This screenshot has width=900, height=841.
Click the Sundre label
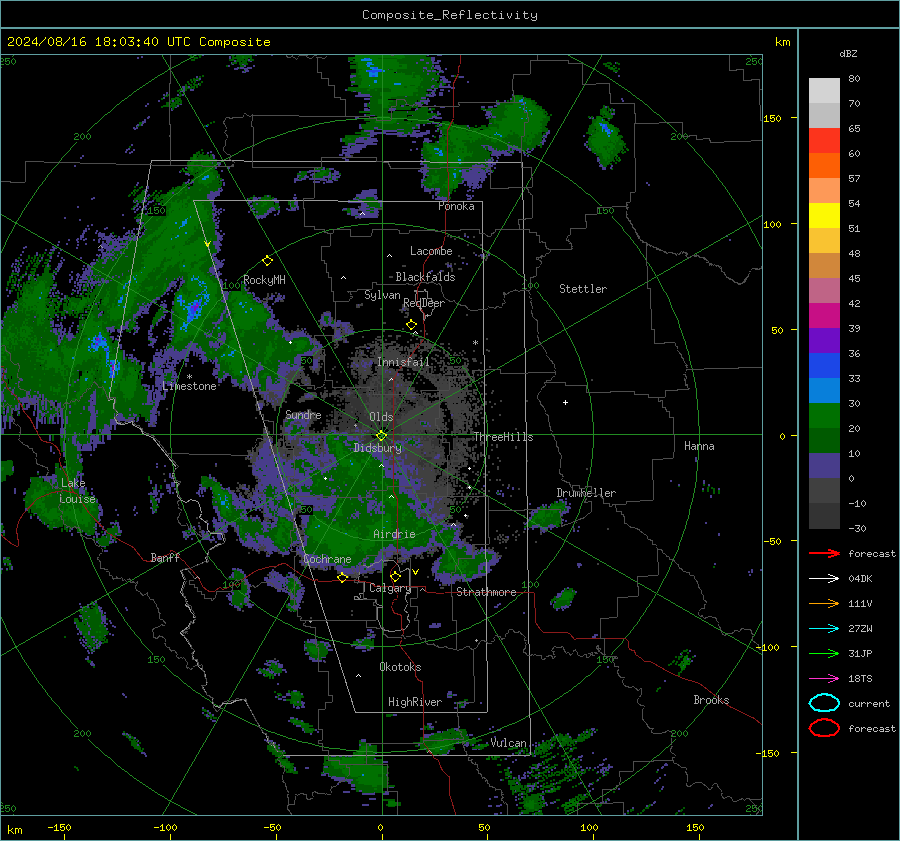(303, 414)
